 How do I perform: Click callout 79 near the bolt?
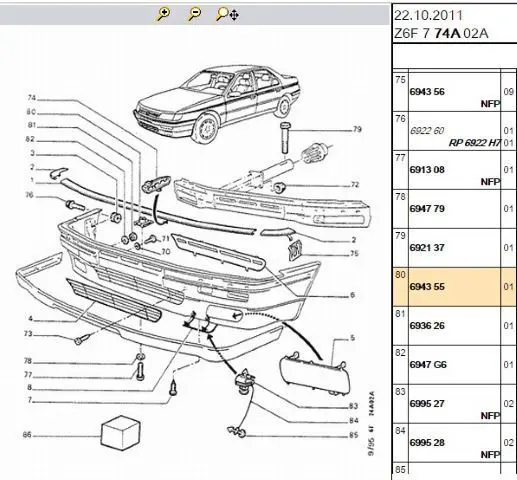point(357,129)
